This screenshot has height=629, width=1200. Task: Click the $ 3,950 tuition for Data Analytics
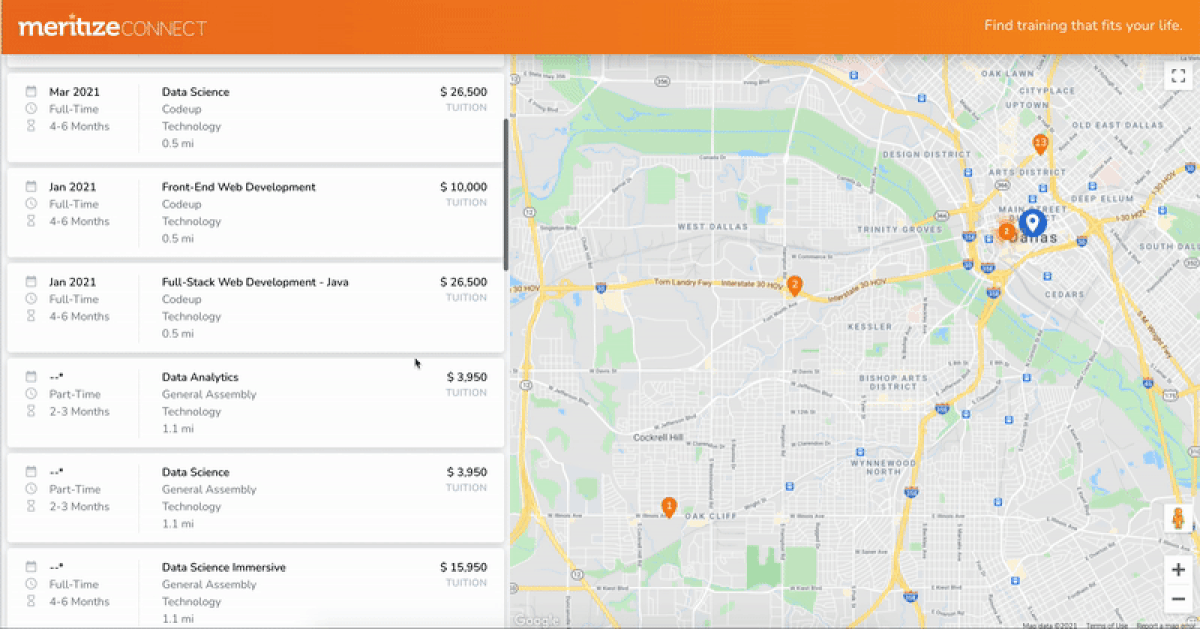pos(466,377)
